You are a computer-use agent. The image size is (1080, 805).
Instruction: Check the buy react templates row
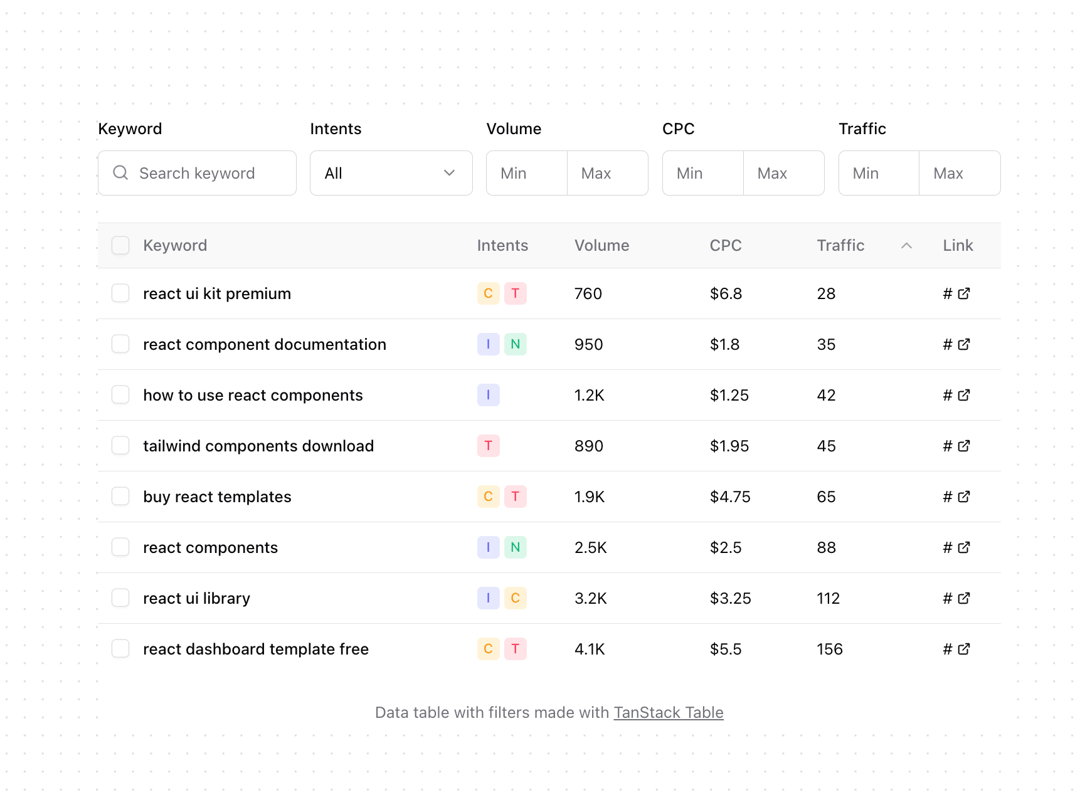[x=121, y=496]
